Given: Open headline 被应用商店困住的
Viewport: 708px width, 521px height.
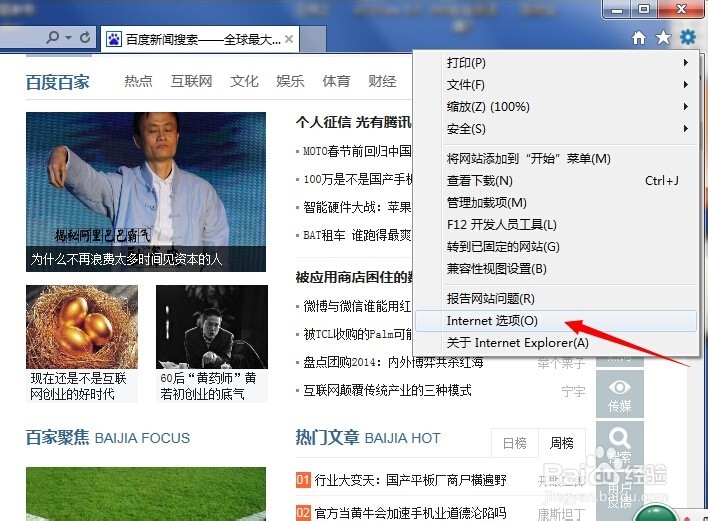Looking at the screenshot, I should tap(354, 277).
